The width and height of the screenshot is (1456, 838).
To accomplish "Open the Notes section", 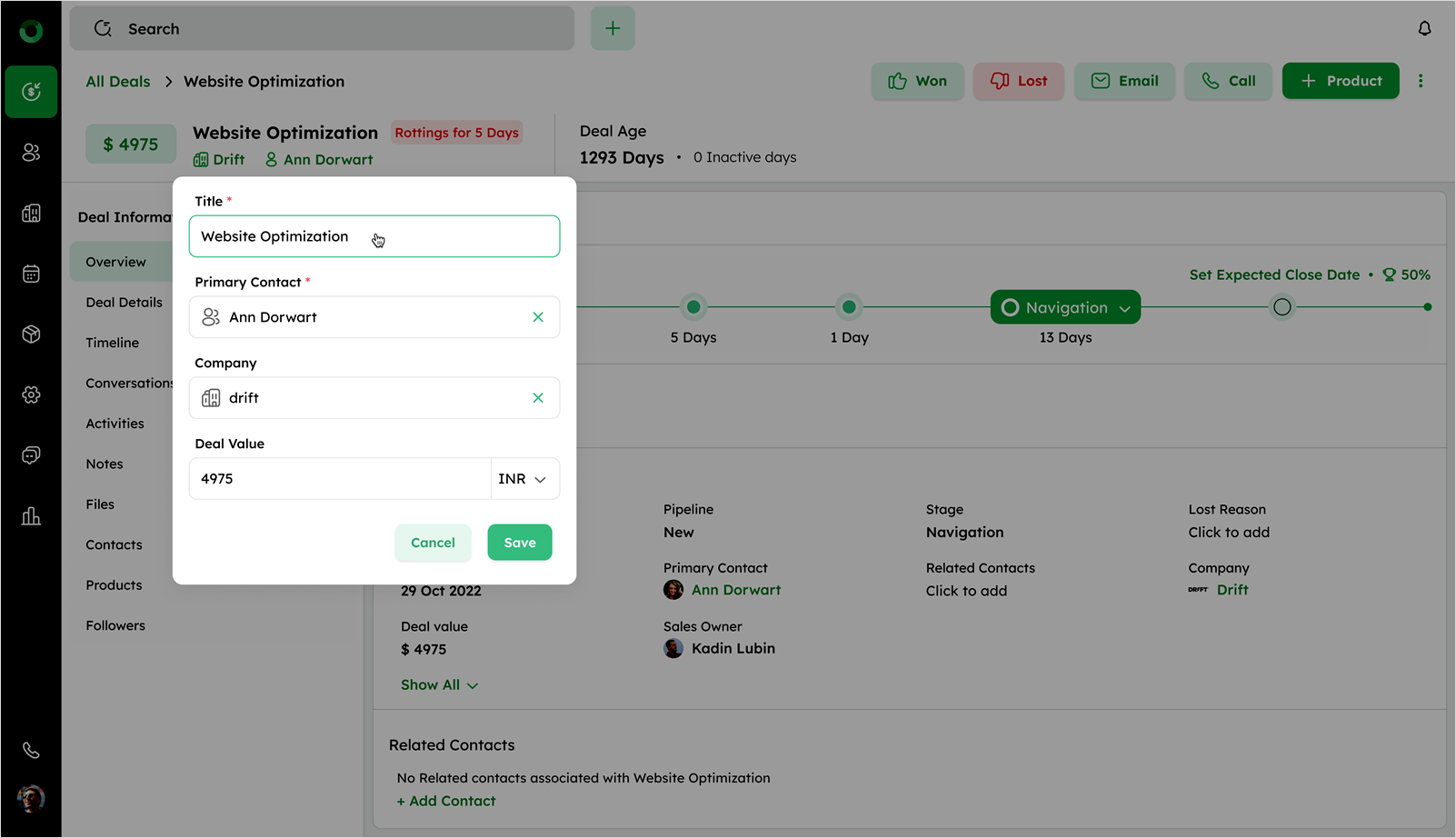I will click(x=105, y=464).
